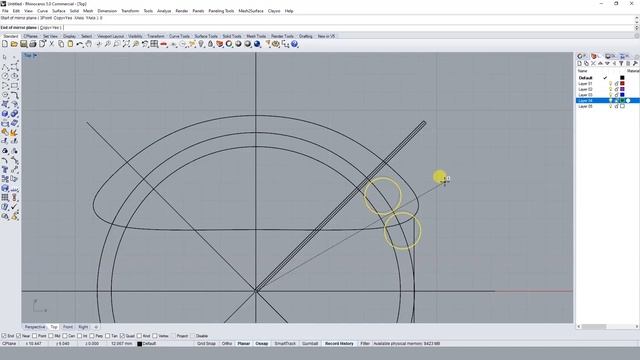Click the Move layer down triangle

coord(607,63)
